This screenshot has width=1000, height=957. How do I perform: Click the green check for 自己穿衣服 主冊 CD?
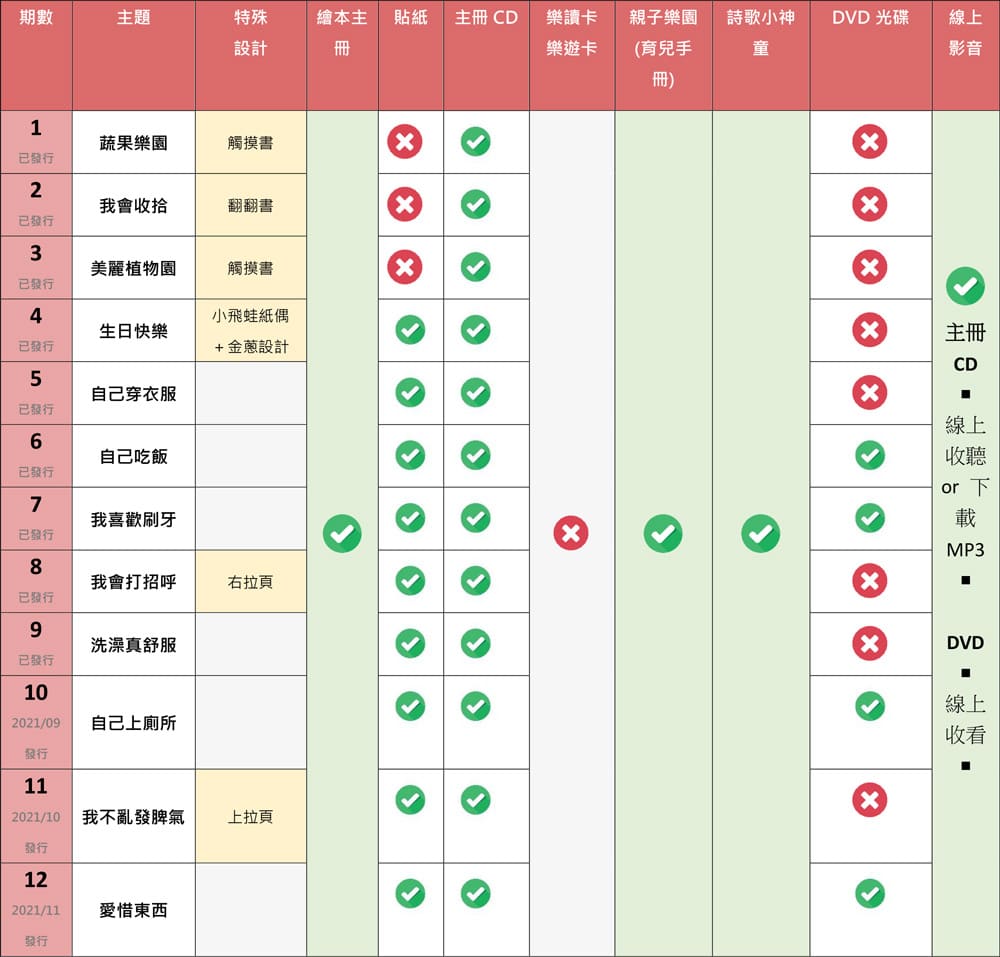click(x=476, y=393)
